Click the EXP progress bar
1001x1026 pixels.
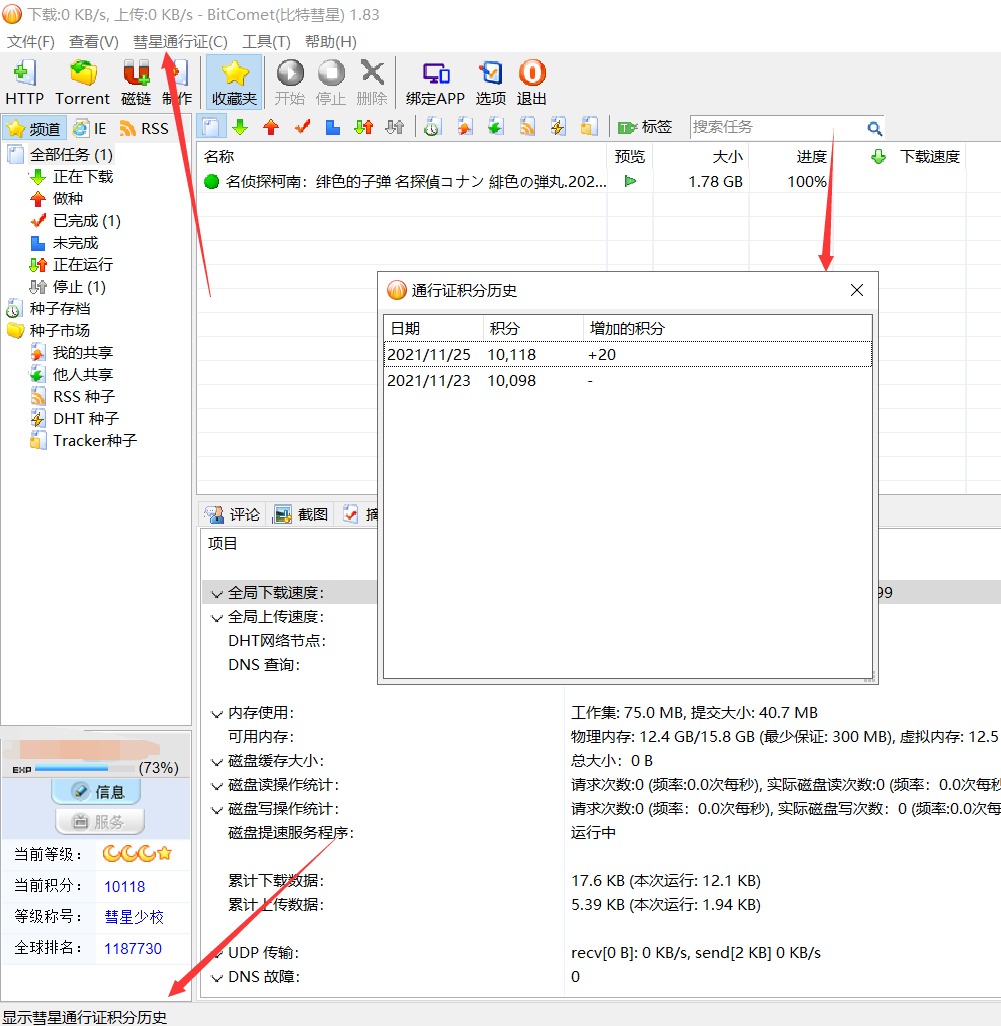tap(84, 768)
